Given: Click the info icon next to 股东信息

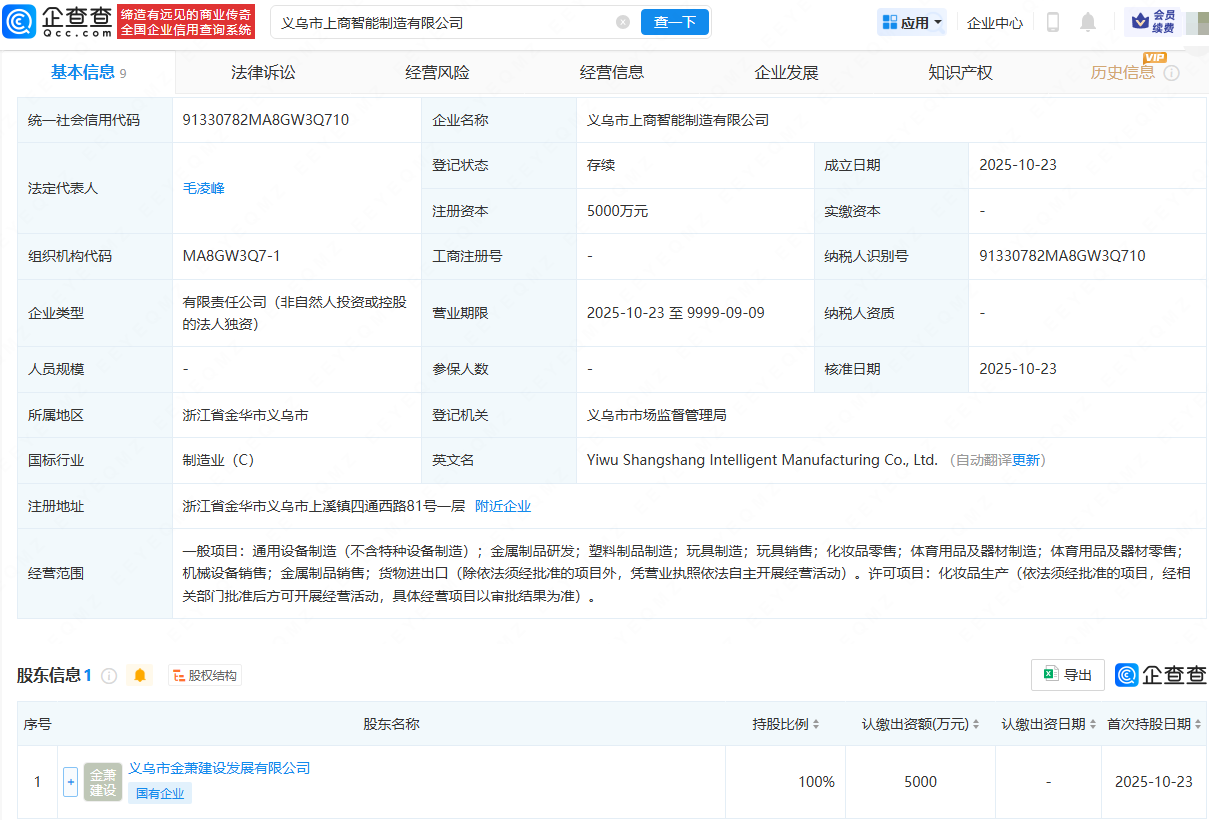Looking at the screenshot, I should (109, 676).
